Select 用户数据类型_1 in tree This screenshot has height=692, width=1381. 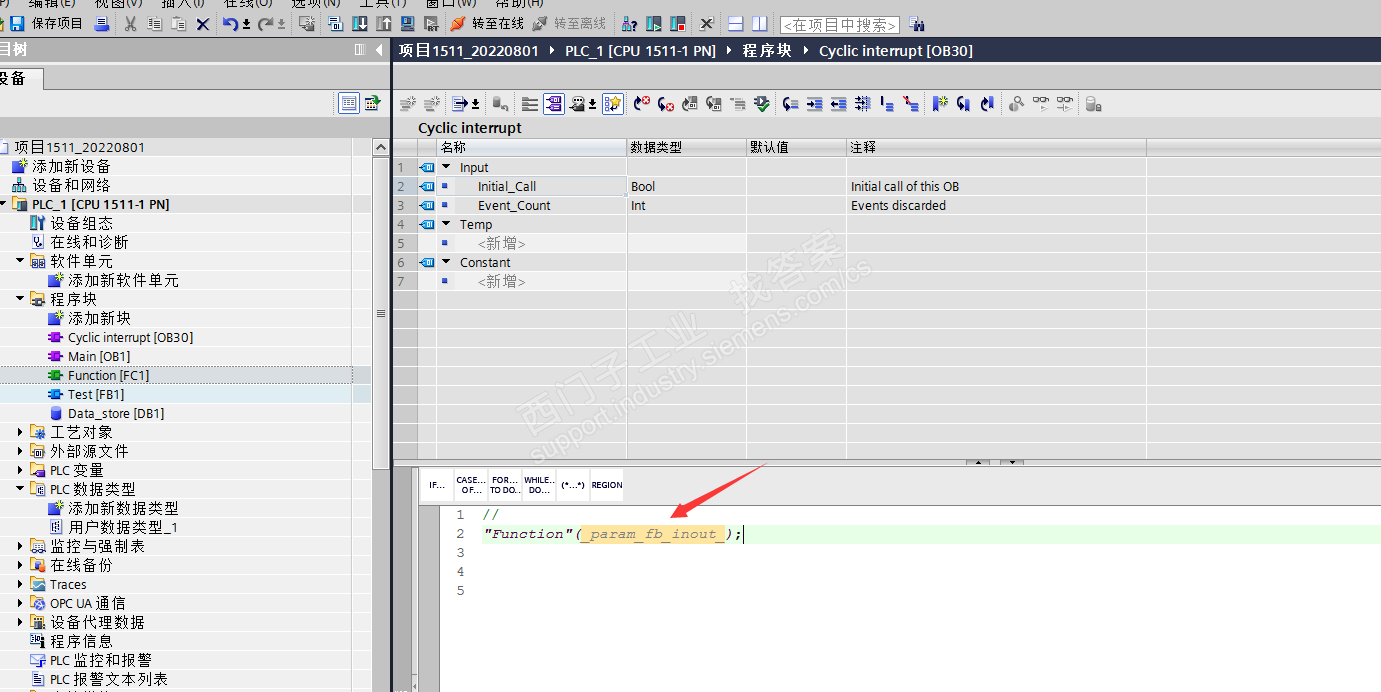123,527
